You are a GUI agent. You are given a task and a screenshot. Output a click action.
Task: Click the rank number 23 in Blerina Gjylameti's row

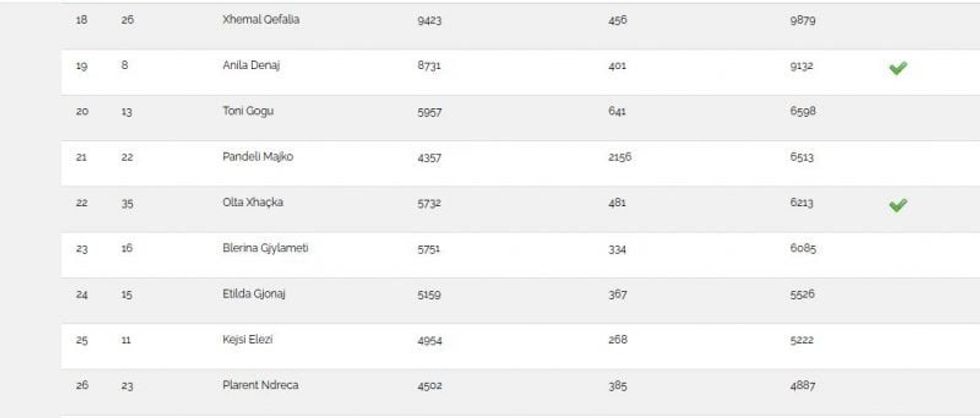[x=82, y=249]
